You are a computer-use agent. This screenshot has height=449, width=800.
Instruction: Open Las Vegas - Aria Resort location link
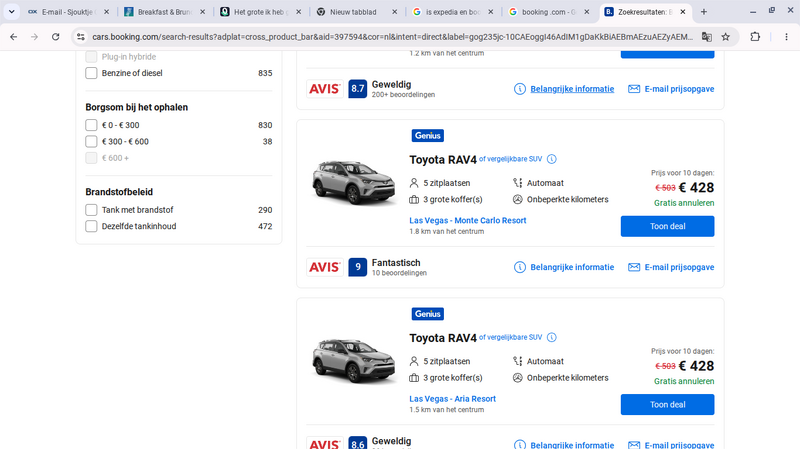(x=452, y=398)
